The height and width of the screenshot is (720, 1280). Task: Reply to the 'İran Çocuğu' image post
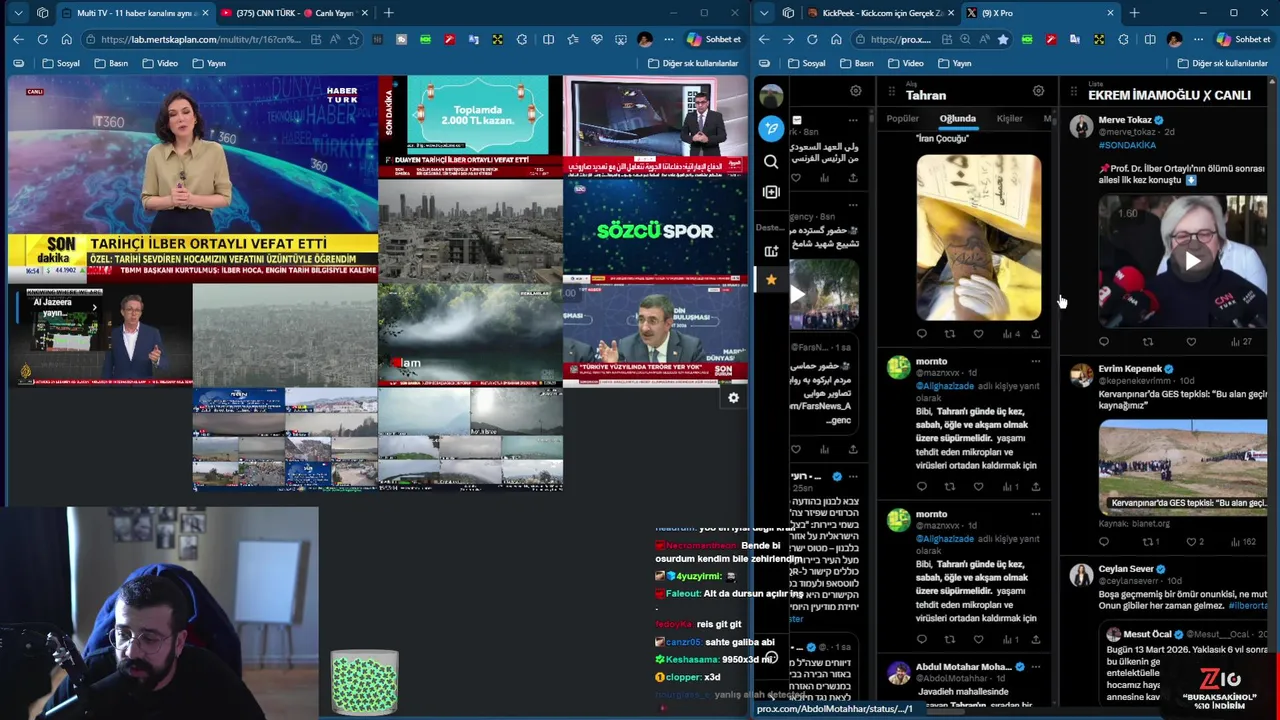(x=922, y=334)
